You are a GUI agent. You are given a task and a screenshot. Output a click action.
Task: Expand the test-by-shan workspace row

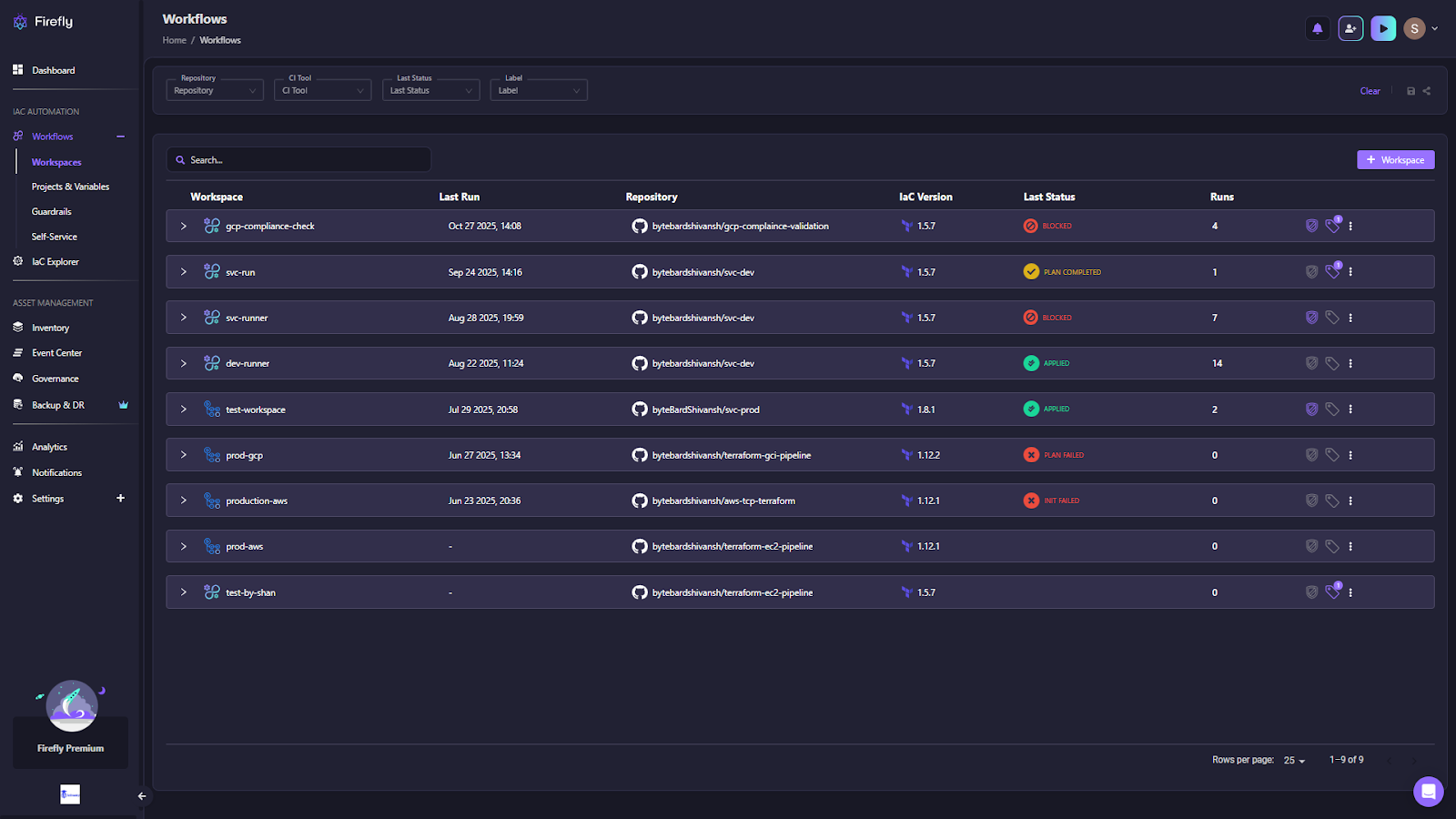coord(183,592)
